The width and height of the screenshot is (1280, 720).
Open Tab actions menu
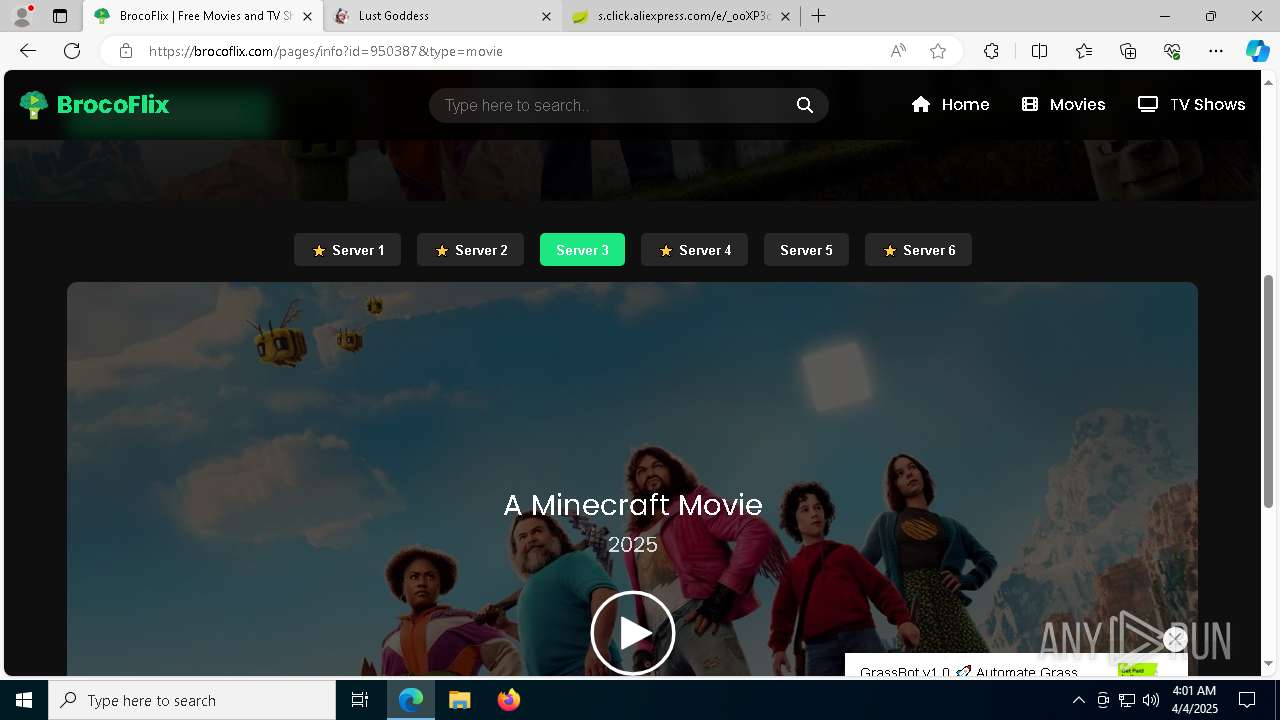coord(60,16)
